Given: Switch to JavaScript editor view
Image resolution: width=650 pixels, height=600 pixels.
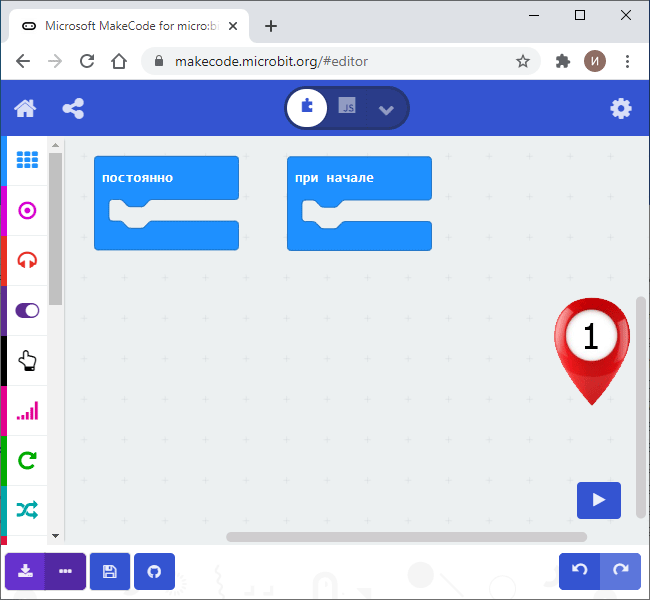Looking at the screenshot, I should tap(347, 106).
